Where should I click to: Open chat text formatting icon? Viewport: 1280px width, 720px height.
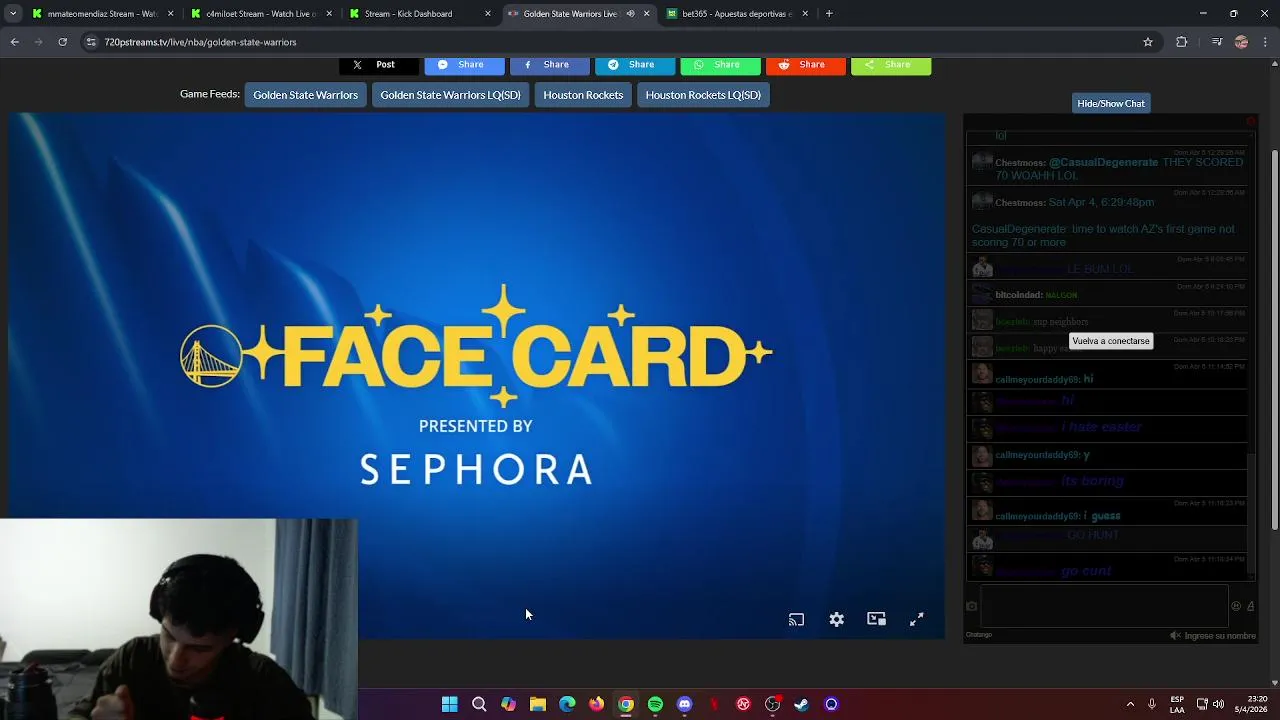(x=1250, y=606)
